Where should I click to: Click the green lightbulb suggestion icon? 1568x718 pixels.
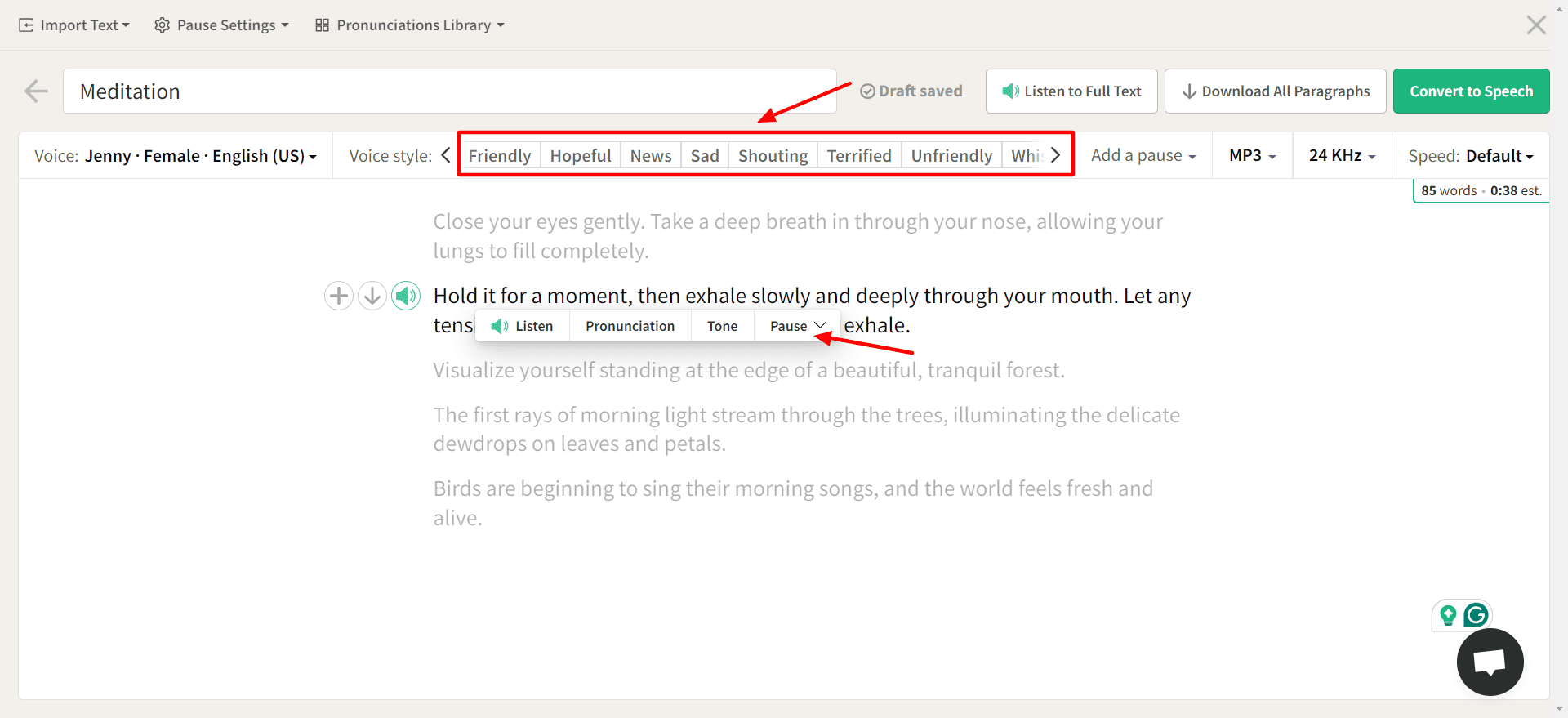(x=1448, y=615)
